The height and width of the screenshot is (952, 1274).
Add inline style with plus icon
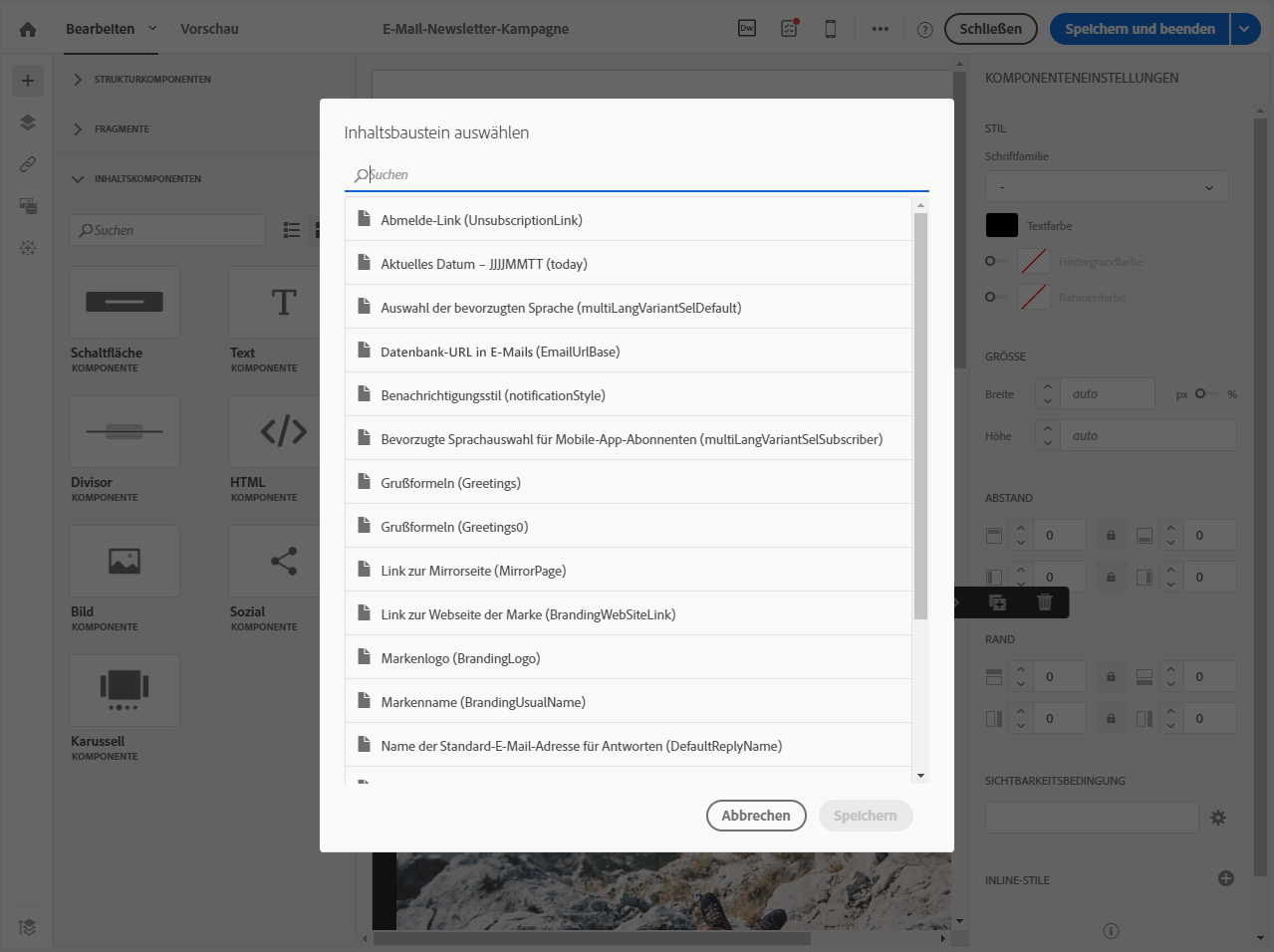tap(1226, 878)
